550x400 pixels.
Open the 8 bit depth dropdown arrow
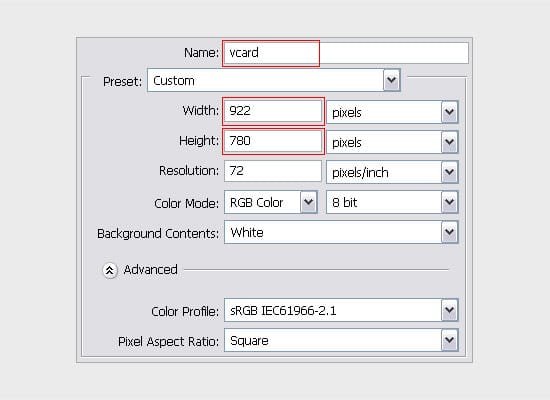pyautogui.click(x=449, y=202)
